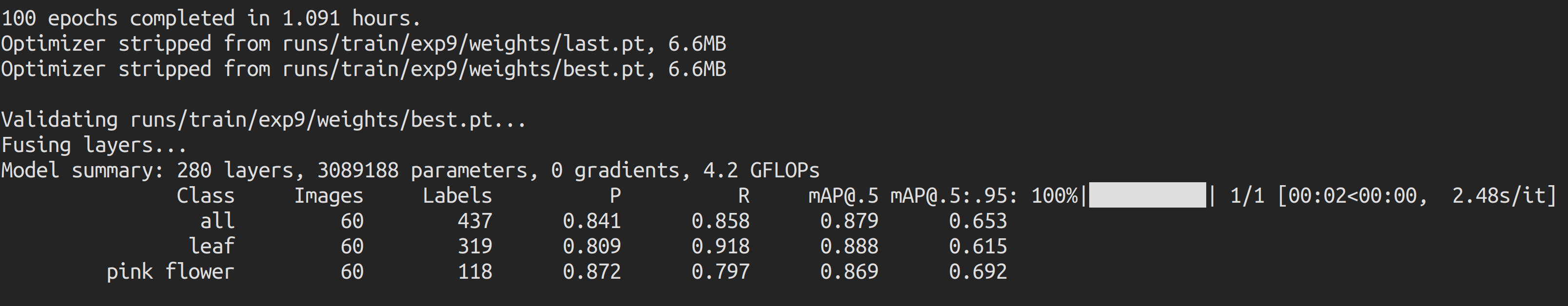1568x306 pixels.
Task: Click the P column header
Action: tap(615, 196)
